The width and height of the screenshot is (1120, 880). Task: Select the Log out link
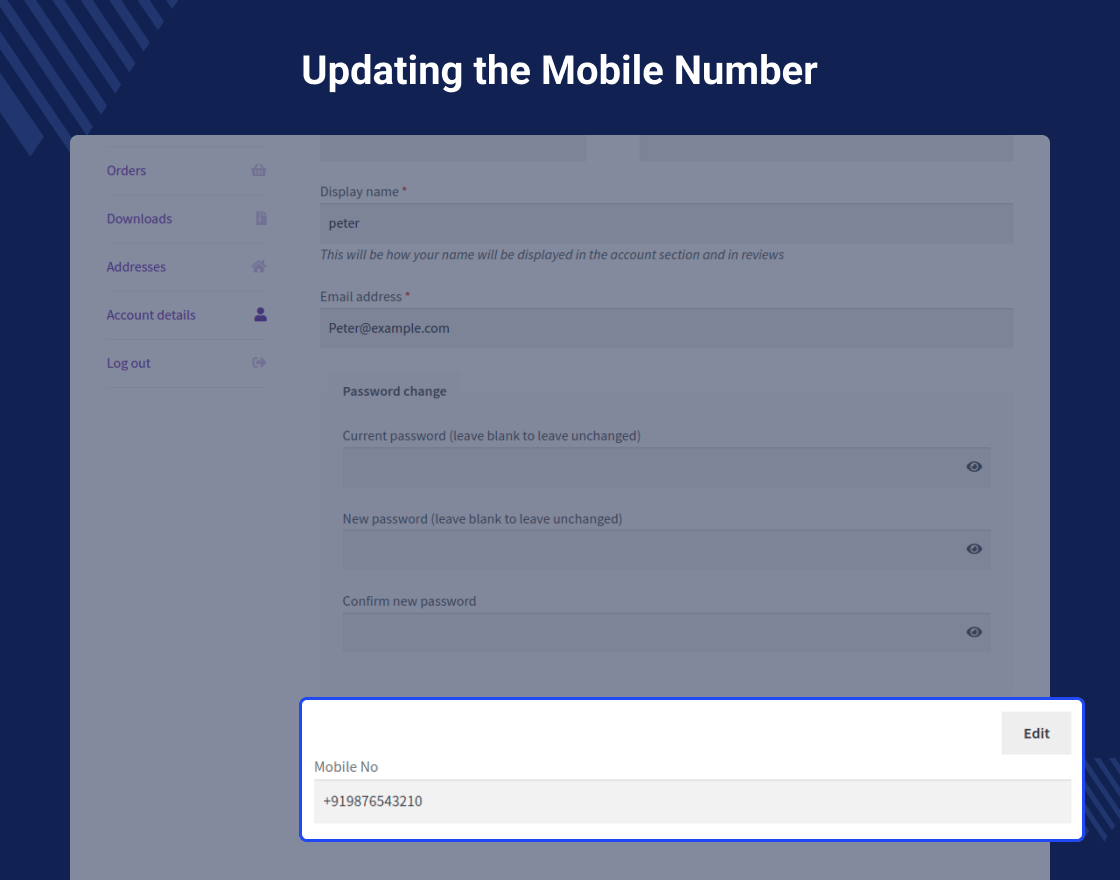(x=128, y=362)
